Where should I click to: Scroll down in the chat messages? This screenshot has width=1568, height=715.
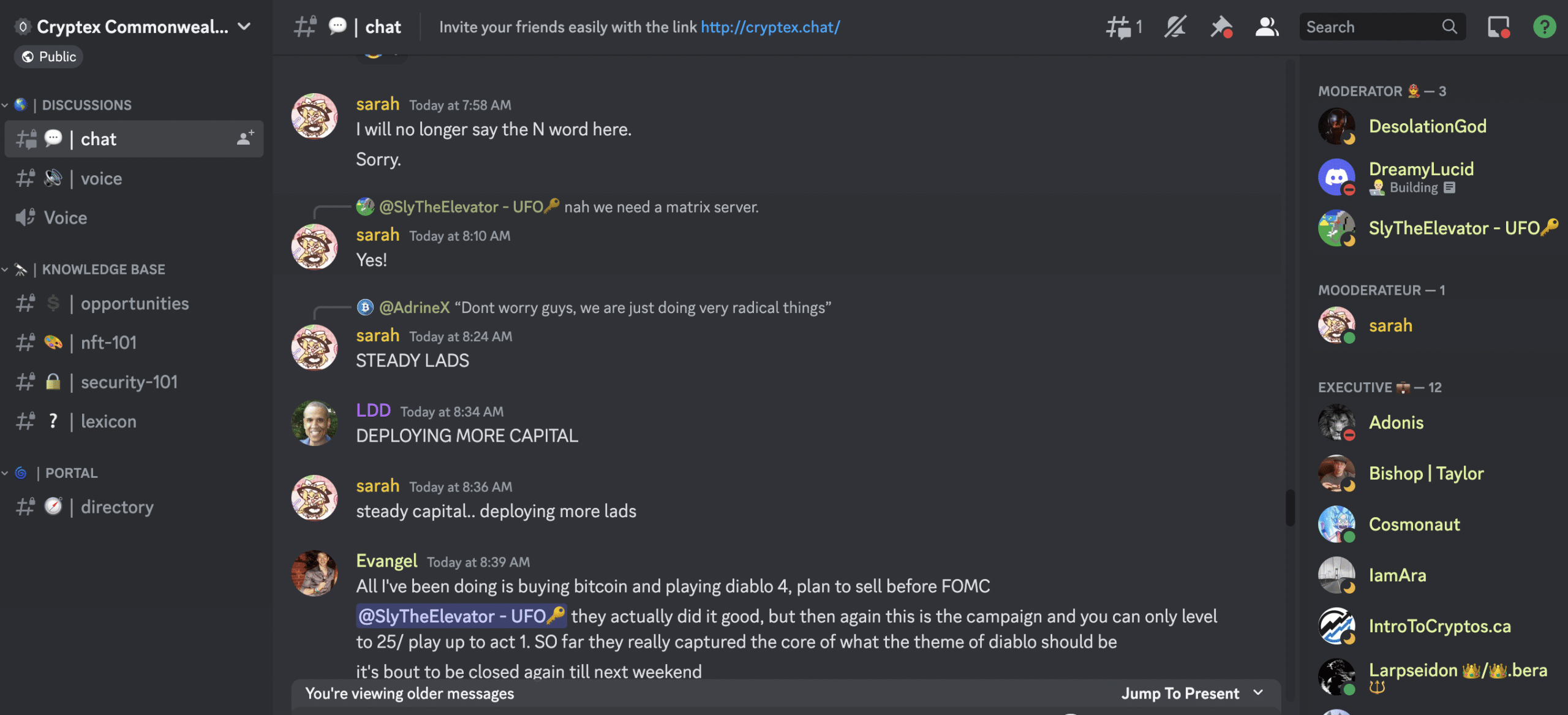pyautogui.click(x=1193, y=692)
